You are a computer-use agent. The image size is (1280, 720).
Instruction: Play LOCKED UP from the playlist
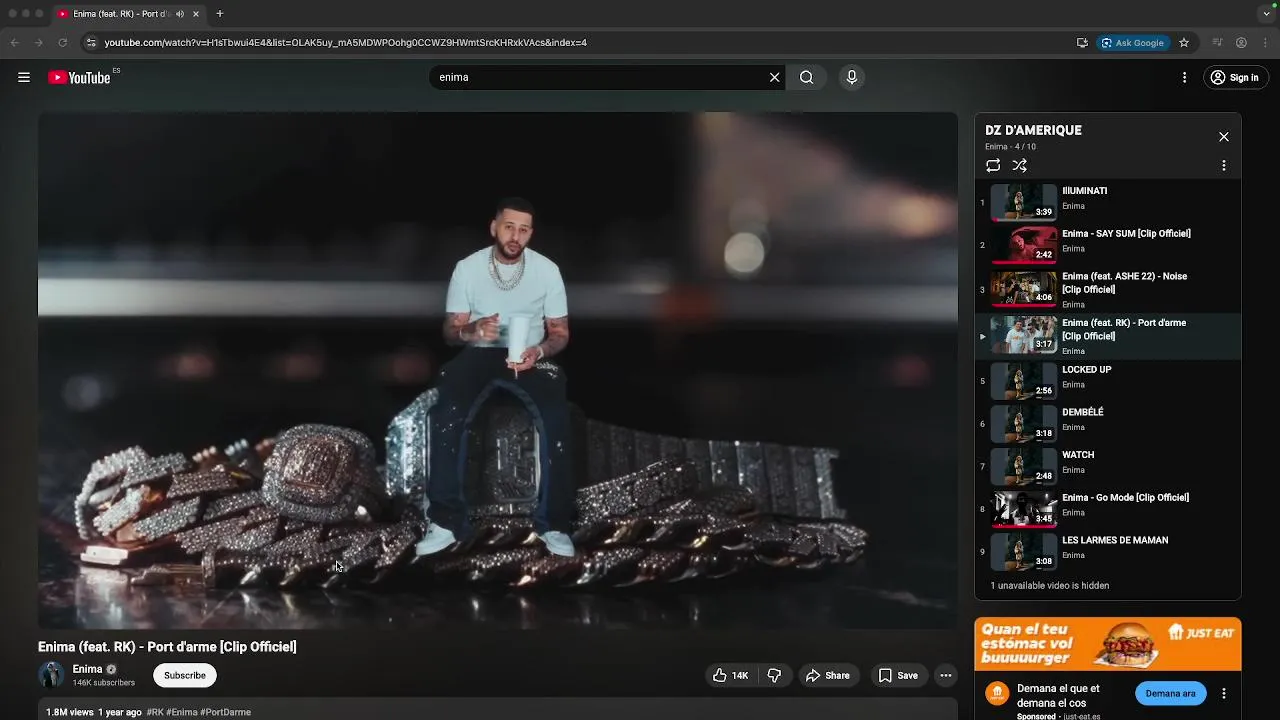1108,381
